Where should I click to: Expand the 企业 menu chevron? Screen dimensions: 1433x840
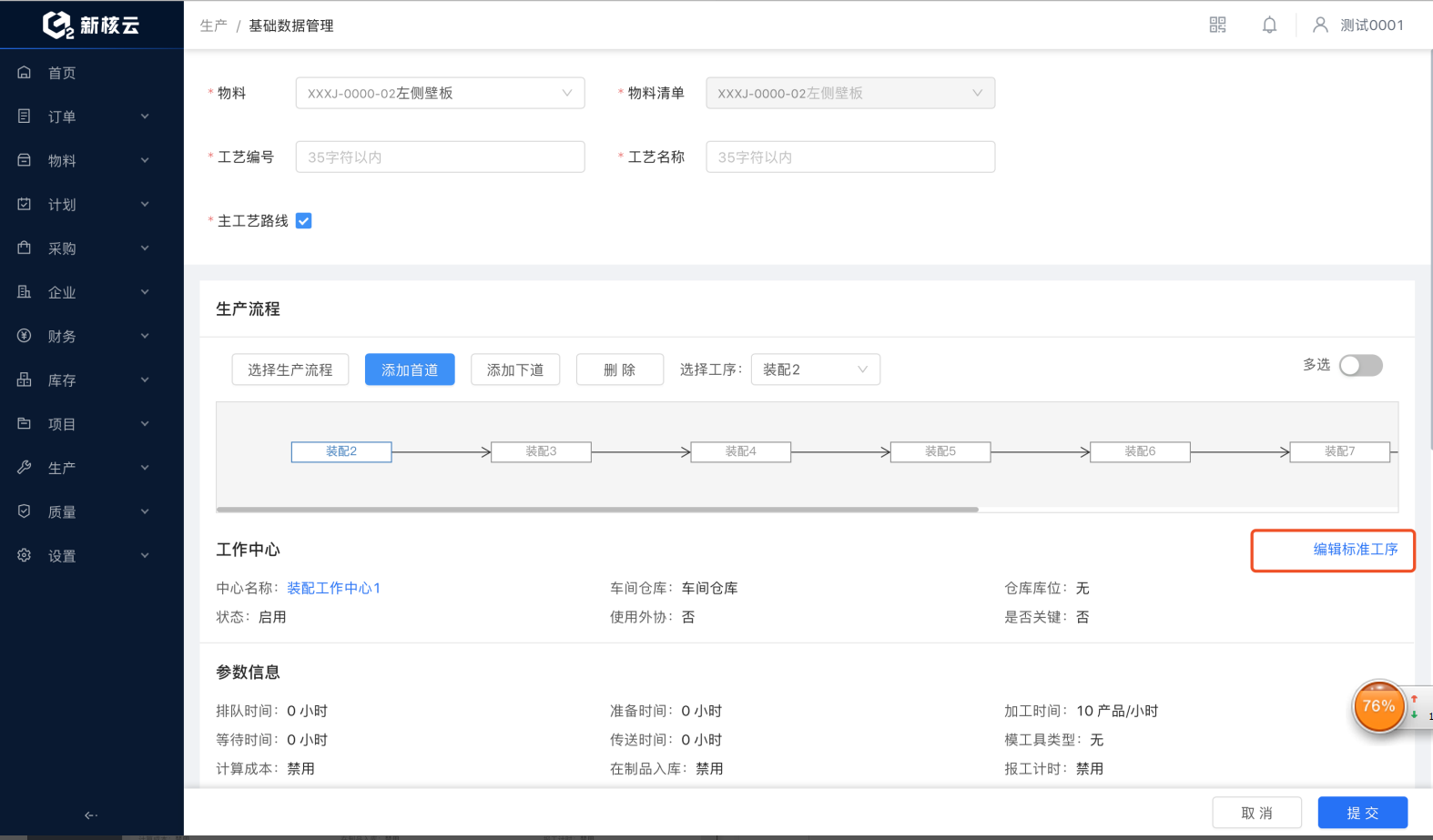[x=145, y=292]
